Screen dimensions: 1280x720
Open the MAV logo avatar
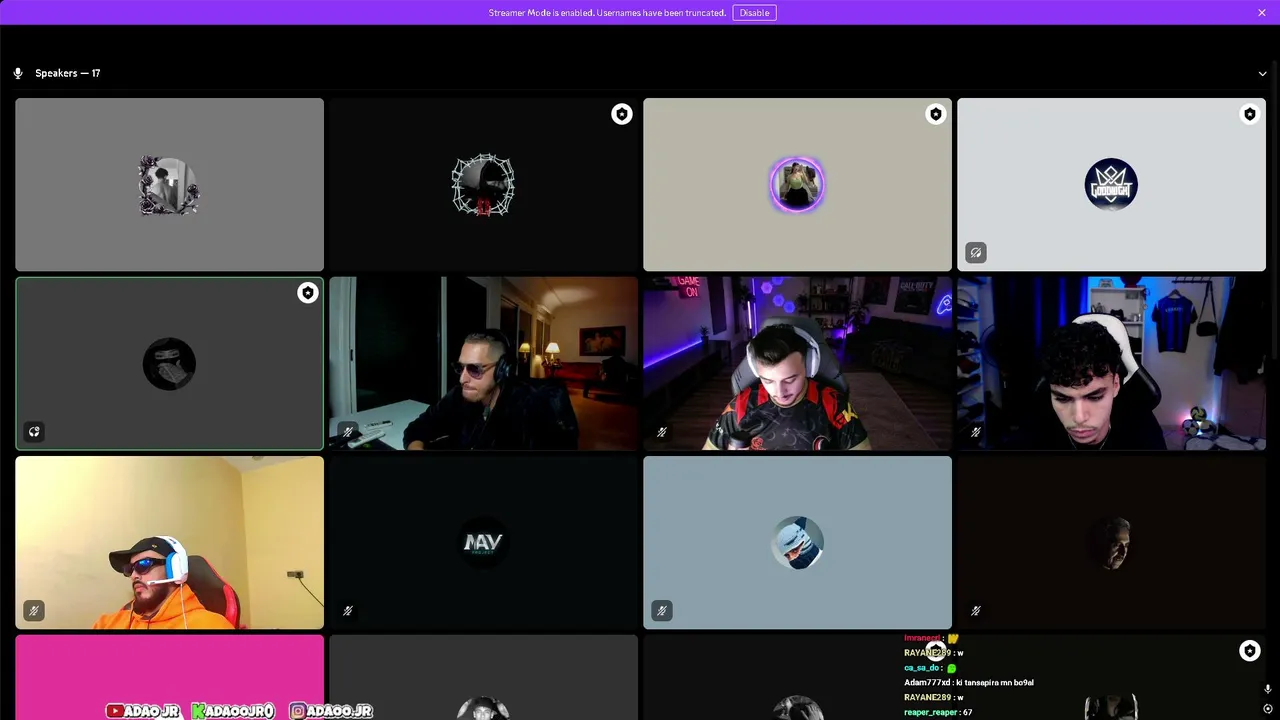pos(483,542)
